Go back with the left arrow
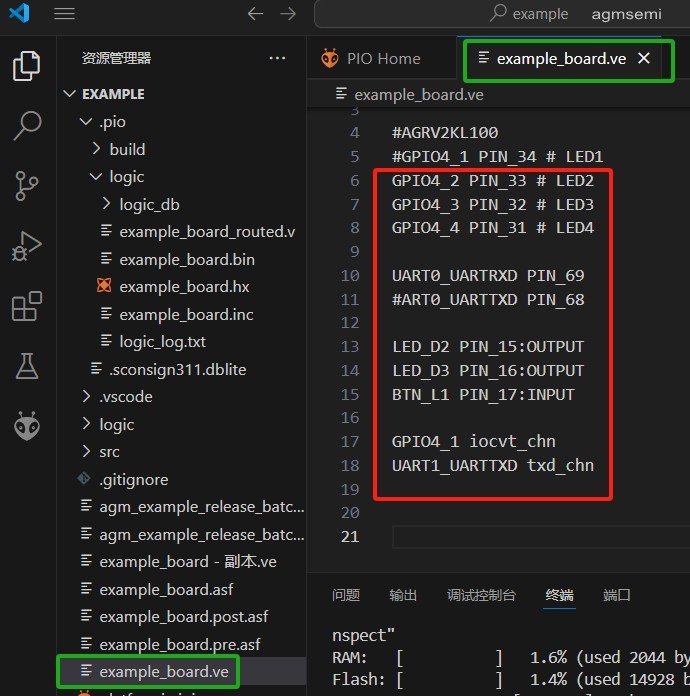The height and width of the screenshot is (696, 690). pos(255,14)
